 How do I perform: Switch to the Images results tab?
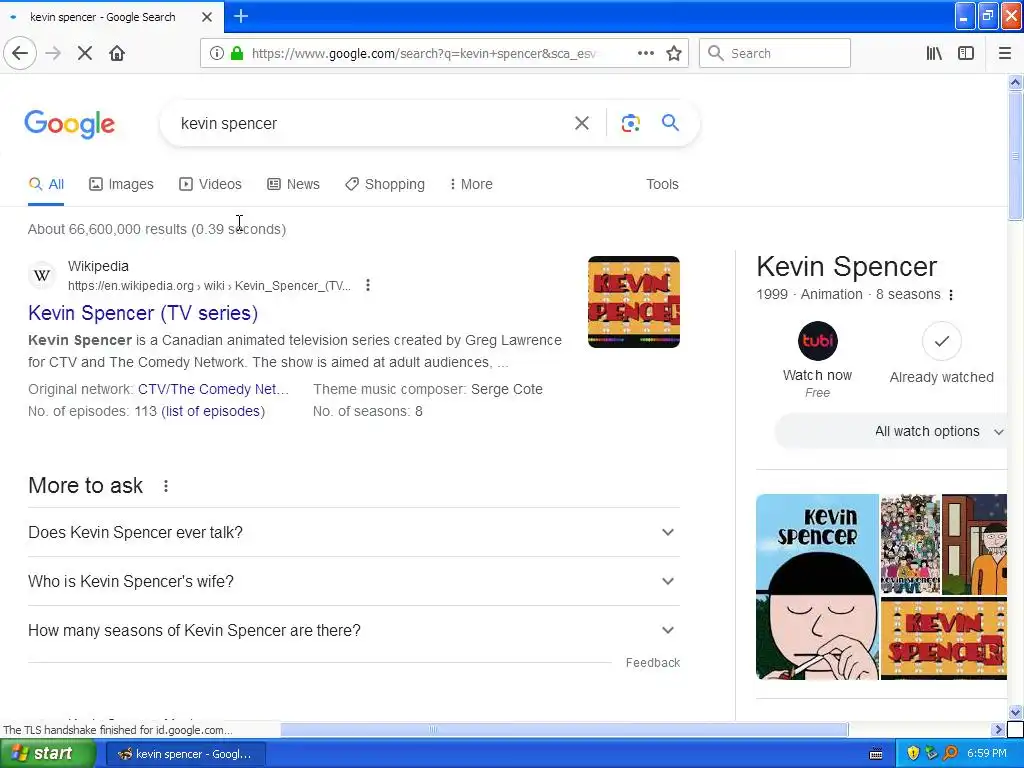(x=121, y=184)
